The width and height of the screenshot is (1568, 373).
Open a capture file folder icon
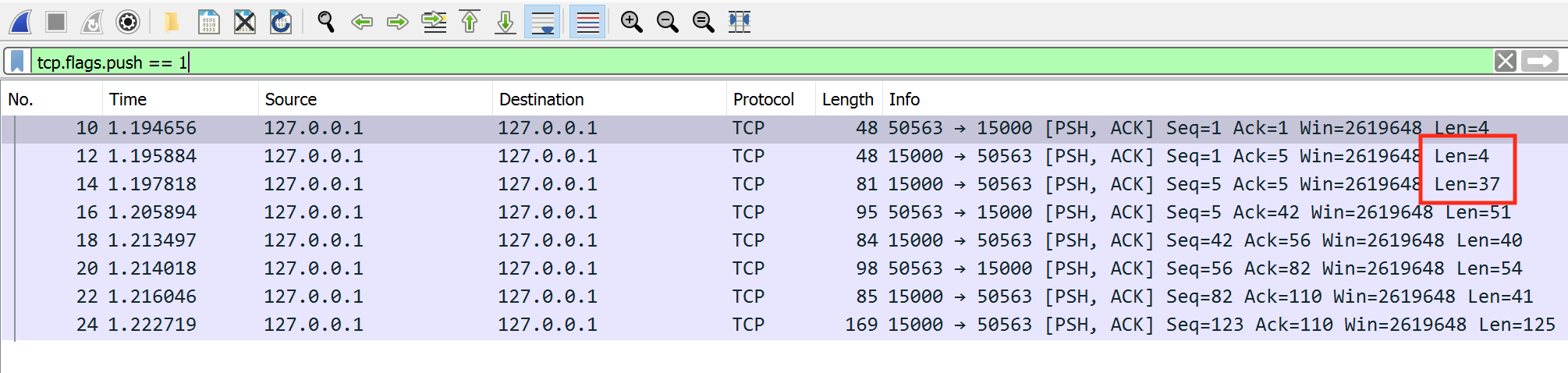tap(172, 22)
